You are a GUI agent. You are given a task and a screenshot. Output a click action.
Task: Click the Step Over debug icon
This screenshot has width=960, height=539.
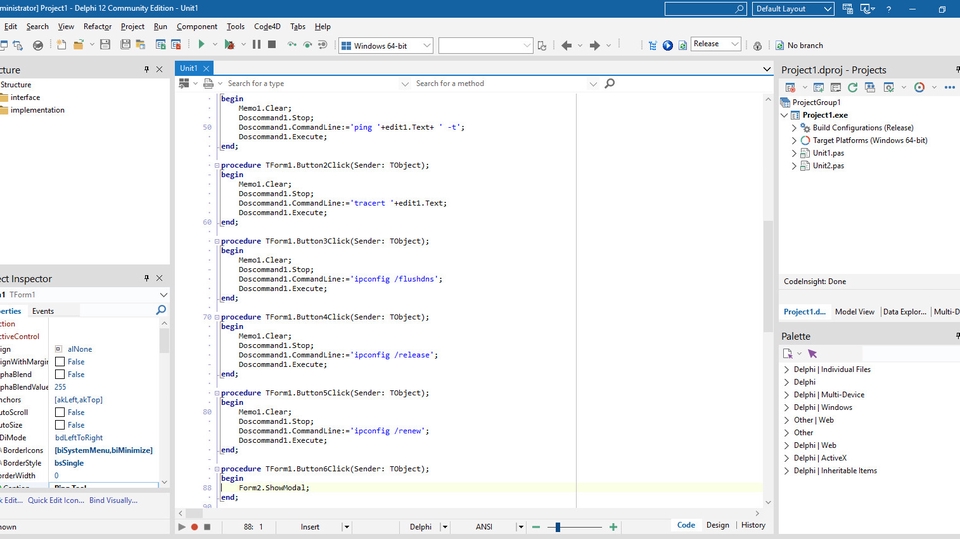coord(307,45)
